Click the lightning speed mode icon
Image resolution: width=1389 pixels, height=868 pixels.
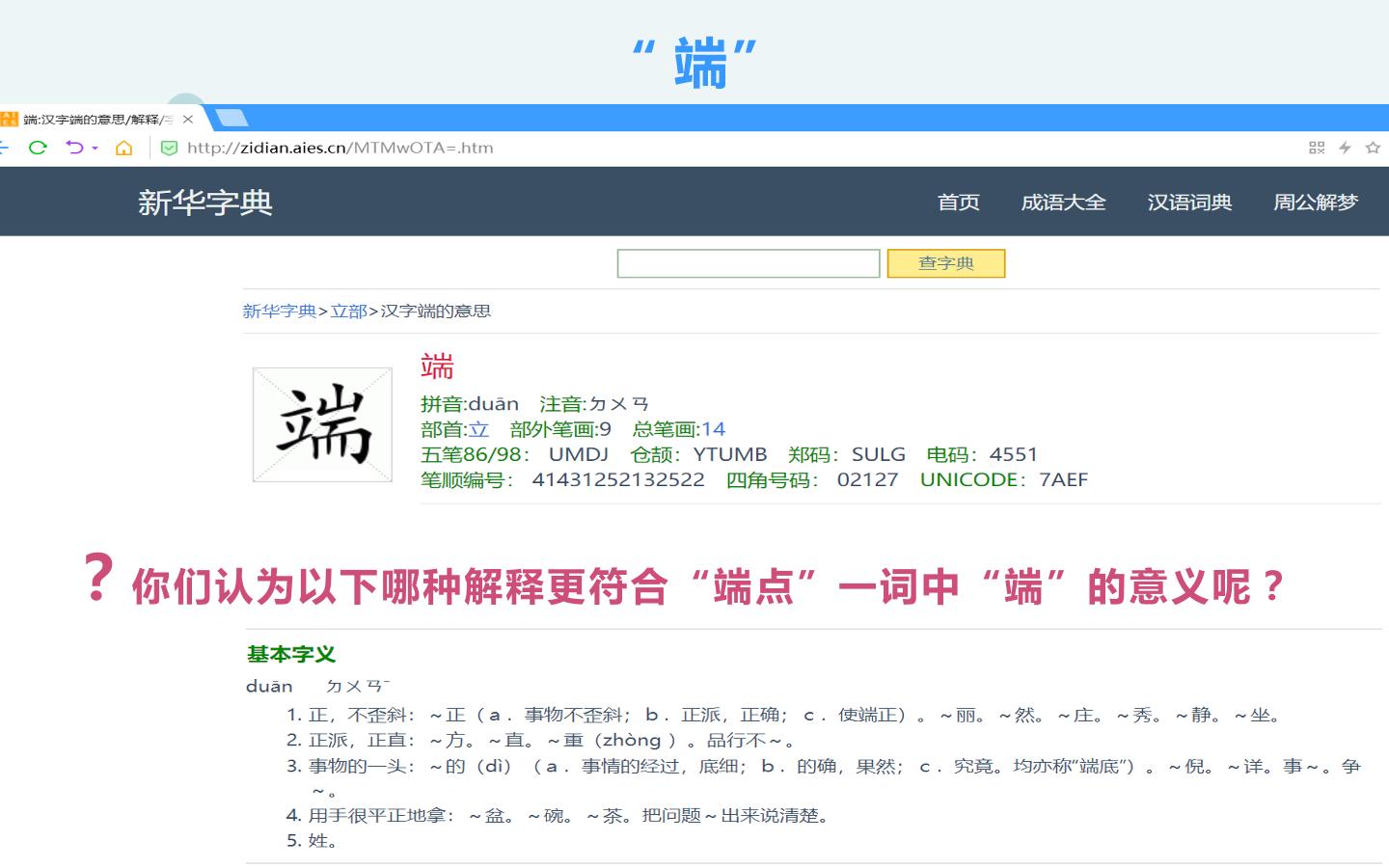tap(1345, 148)
